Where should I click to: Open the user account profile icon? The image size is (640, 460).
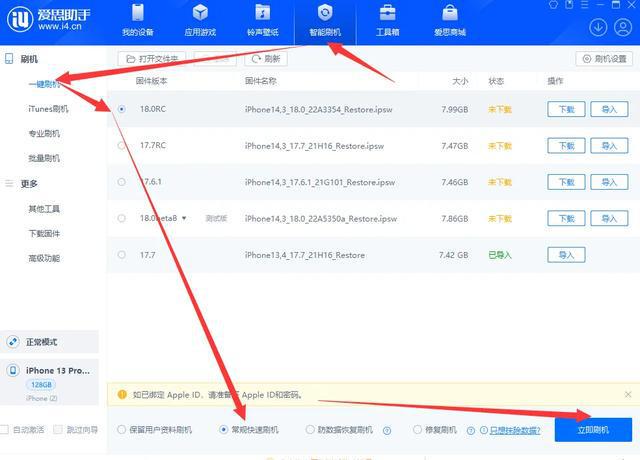623,27
